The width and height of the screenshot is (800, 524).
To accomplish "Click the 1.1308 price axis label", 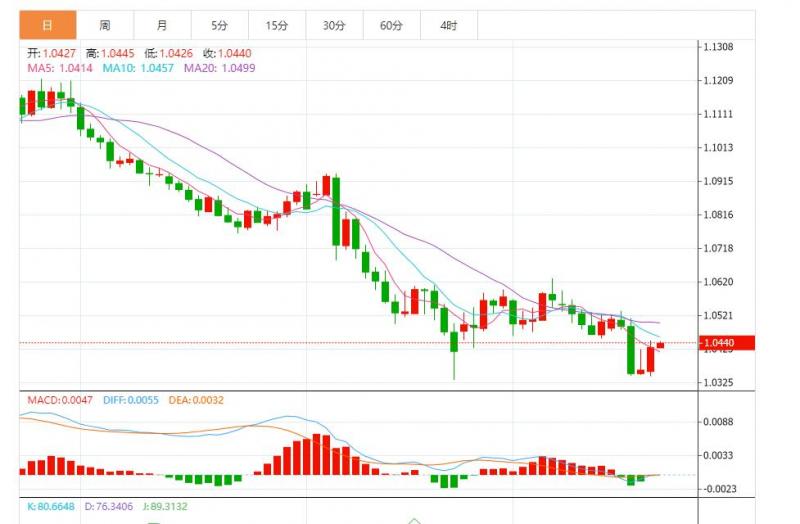I will 718,47.
